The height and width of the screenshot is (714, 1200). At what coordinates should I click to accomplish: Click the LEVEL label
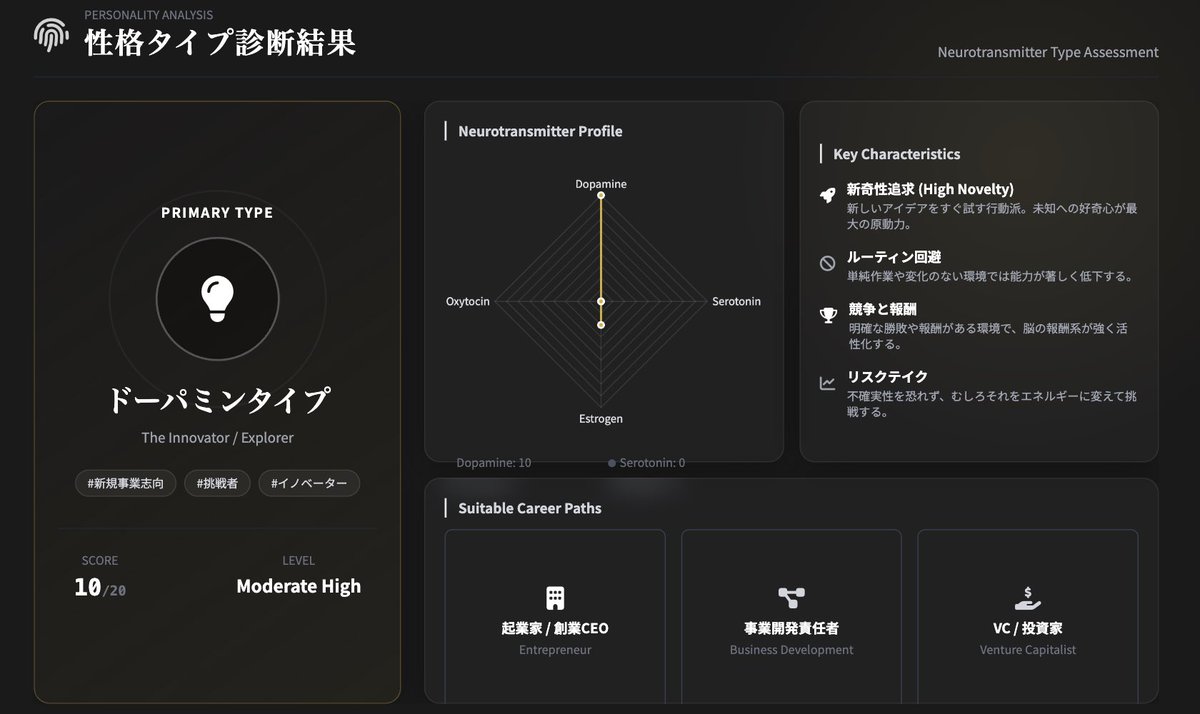(x=298, y=561)
